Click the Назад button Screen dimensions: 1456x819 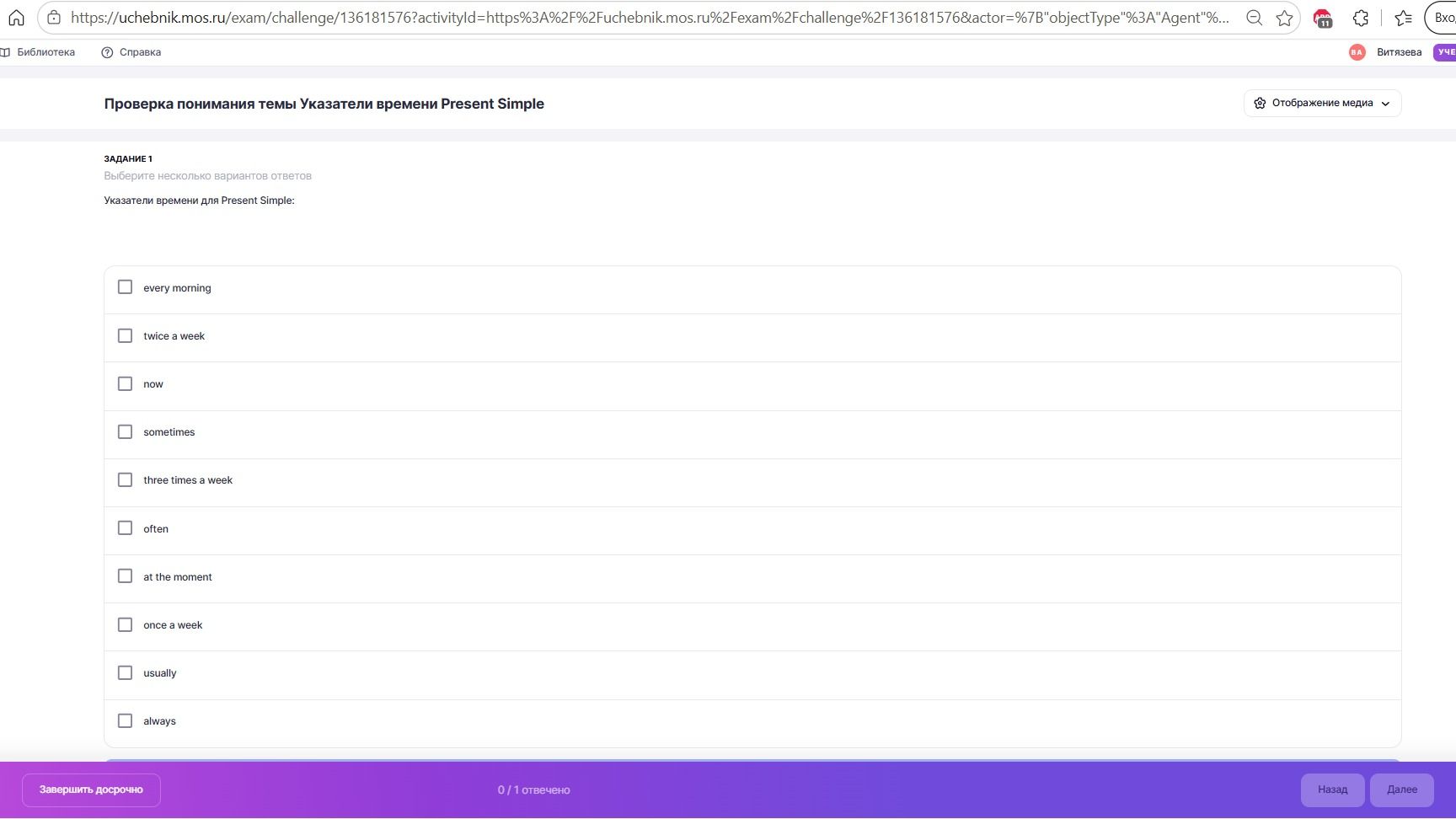coord(1332,790)
